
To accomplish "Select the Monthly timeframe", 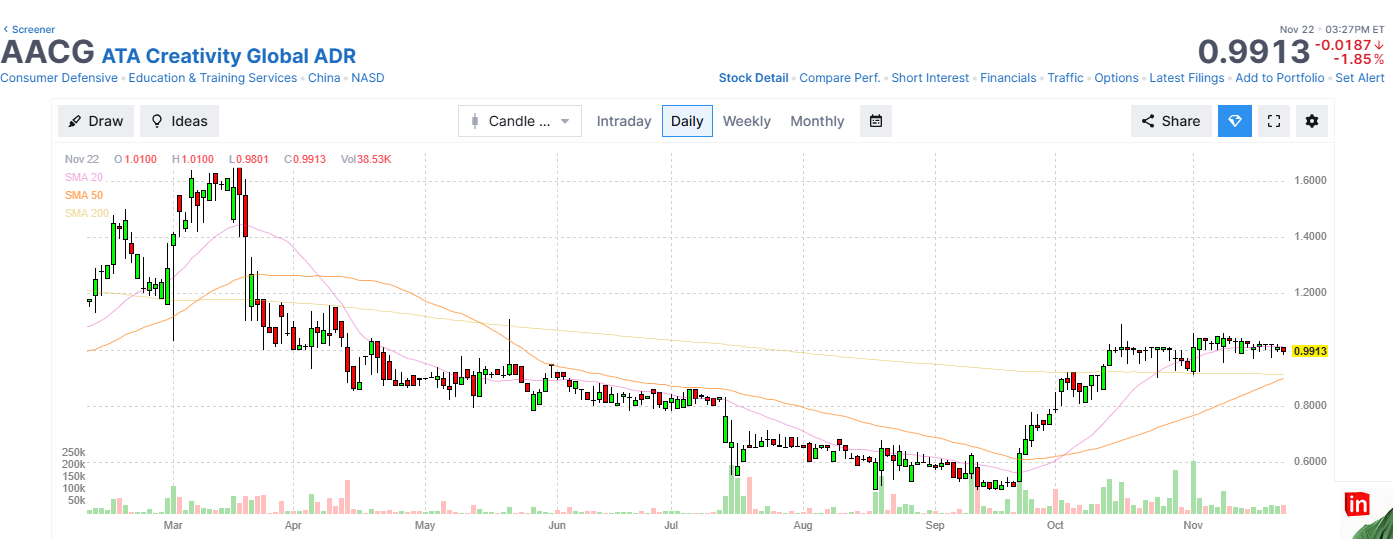I will click(x=817, y=121).
